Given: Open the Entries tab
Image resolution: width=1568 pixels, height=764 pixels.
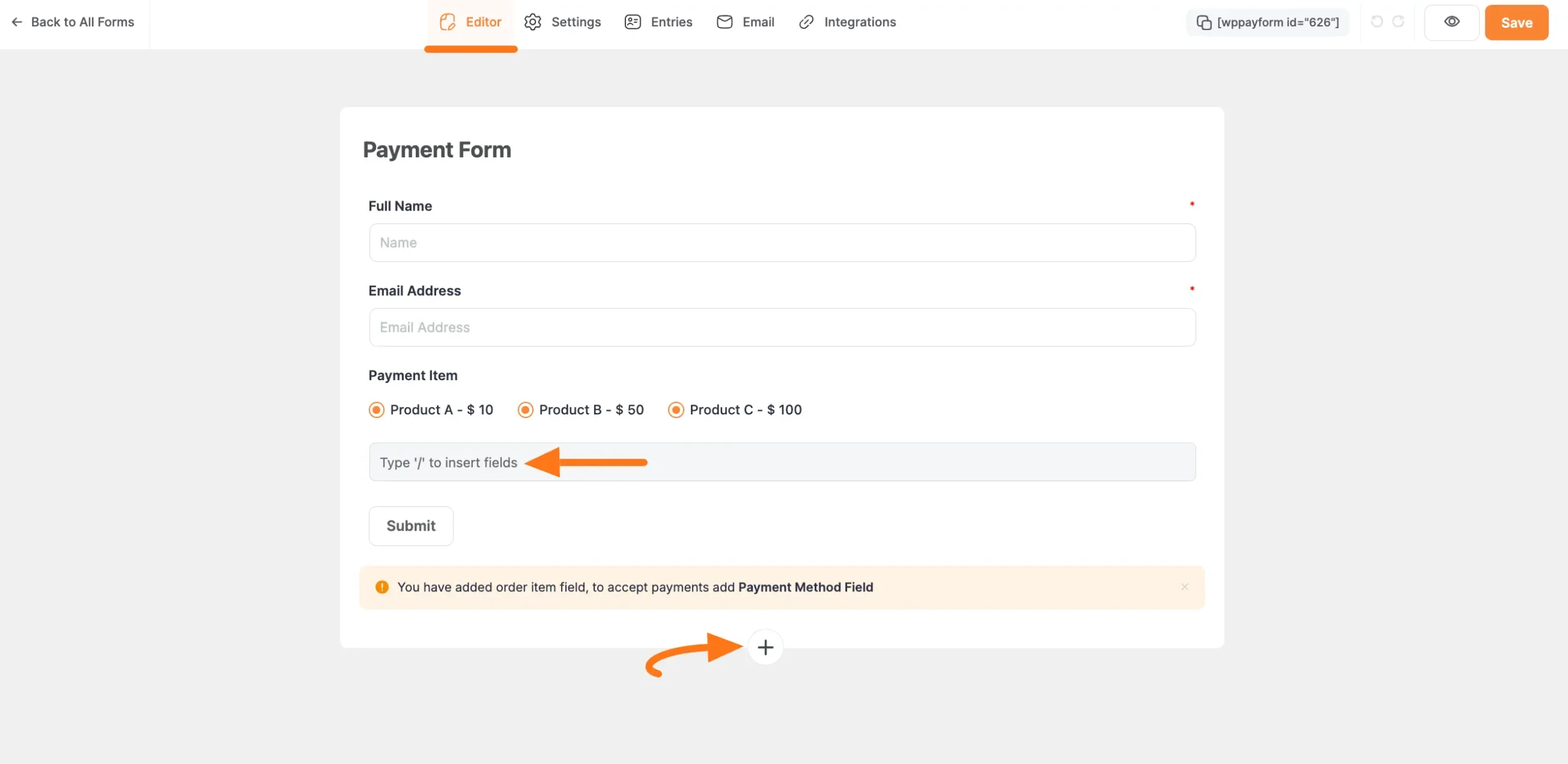Looking at the screenshot, I should [658, 22].
